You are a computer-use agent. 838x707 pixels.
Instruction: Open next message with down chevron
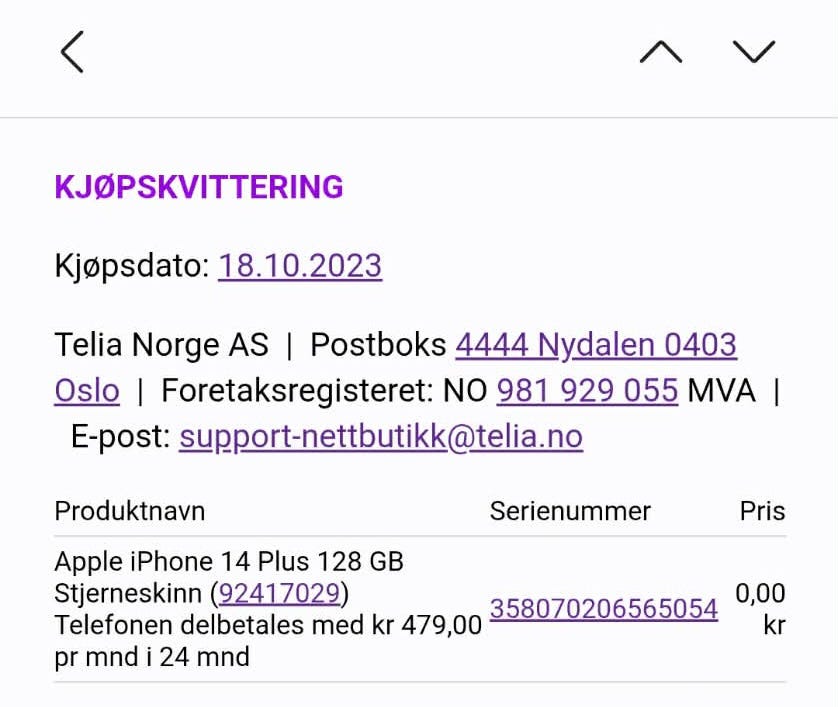coord(754,52)
